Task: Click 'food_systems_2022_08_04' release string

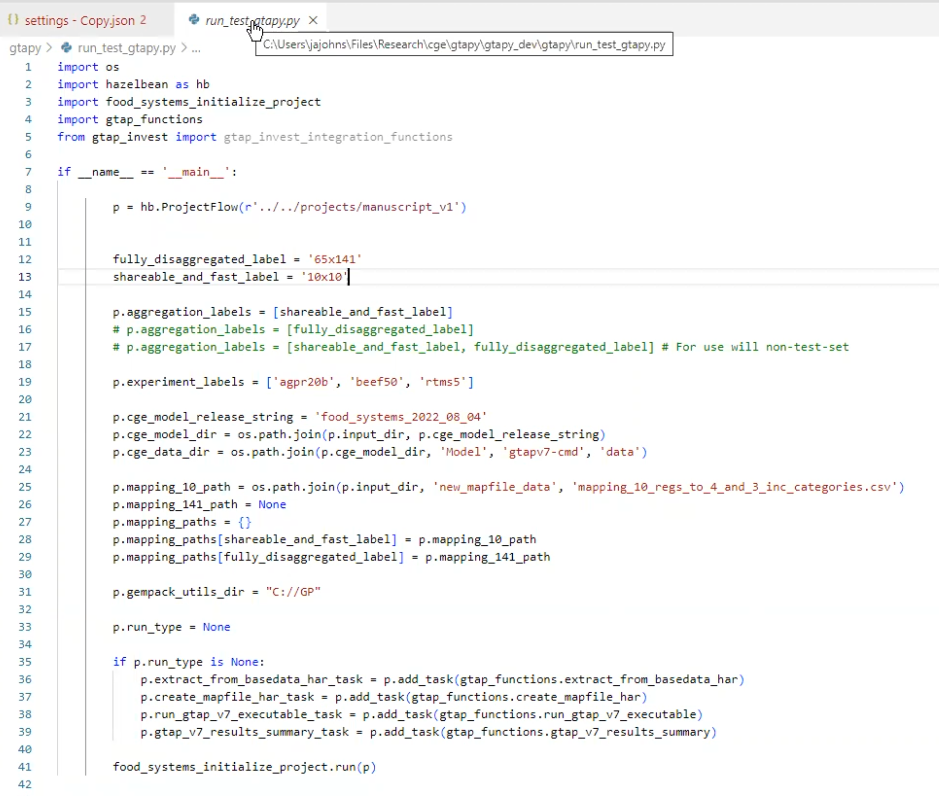Action: 401,417
